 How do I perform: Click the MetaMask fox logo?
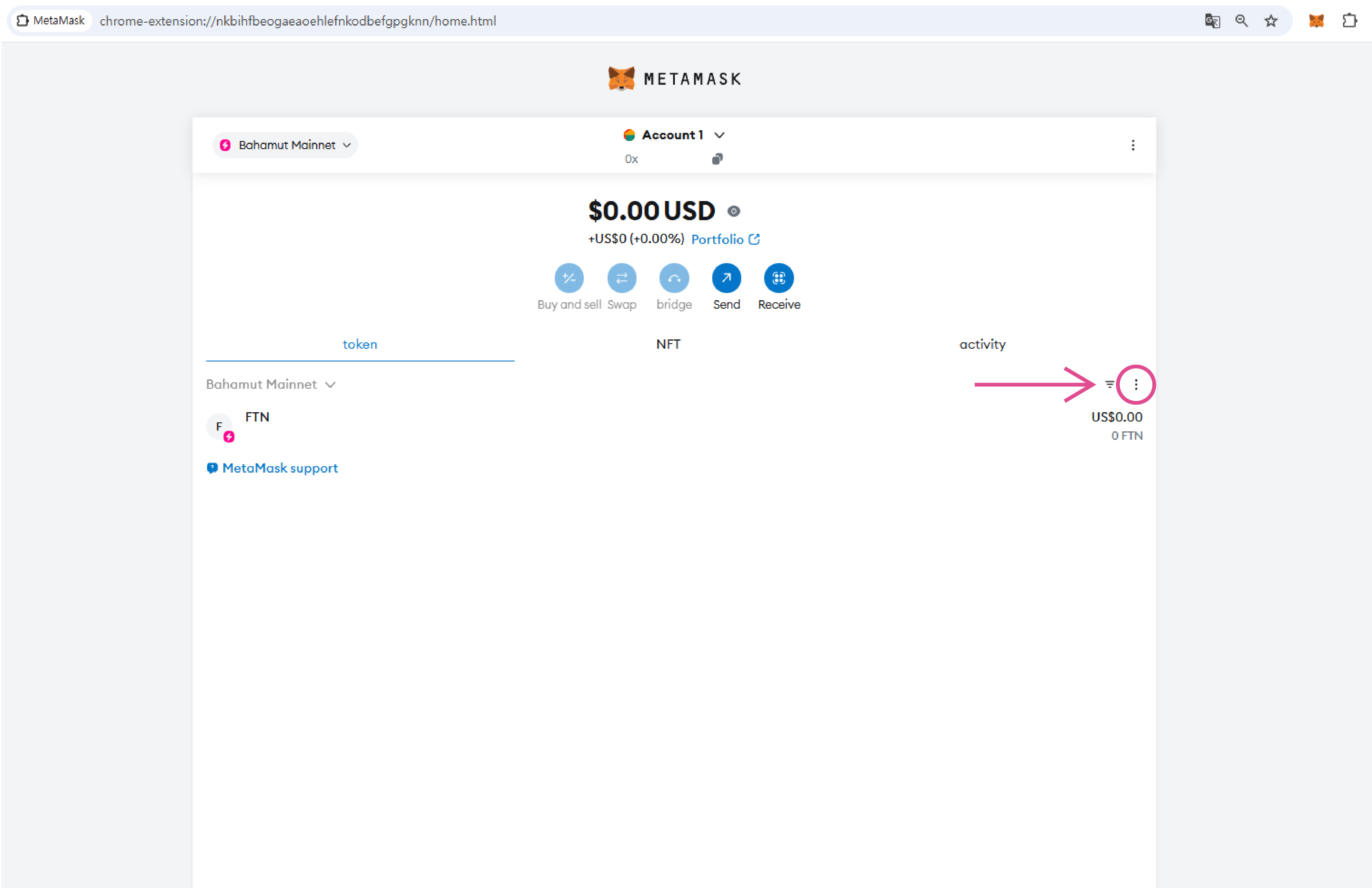tap(621, 78)
